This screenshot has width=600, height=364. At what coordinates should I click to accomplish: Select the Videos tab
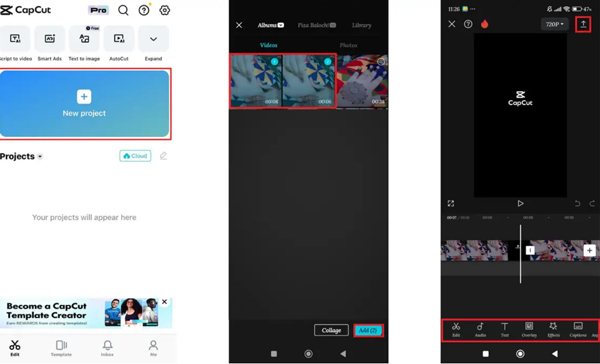(269, 45)
